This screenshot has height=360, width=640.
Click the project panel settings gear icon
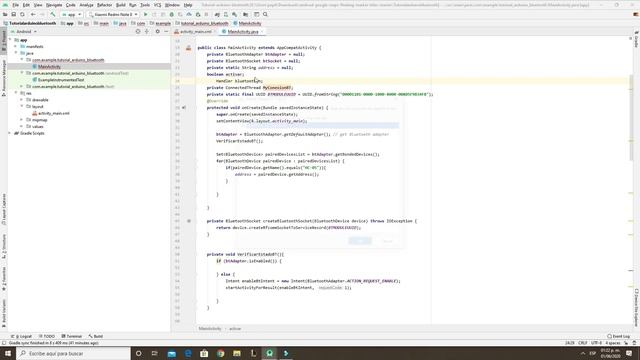pyautogui.click(x=158, y=31)
